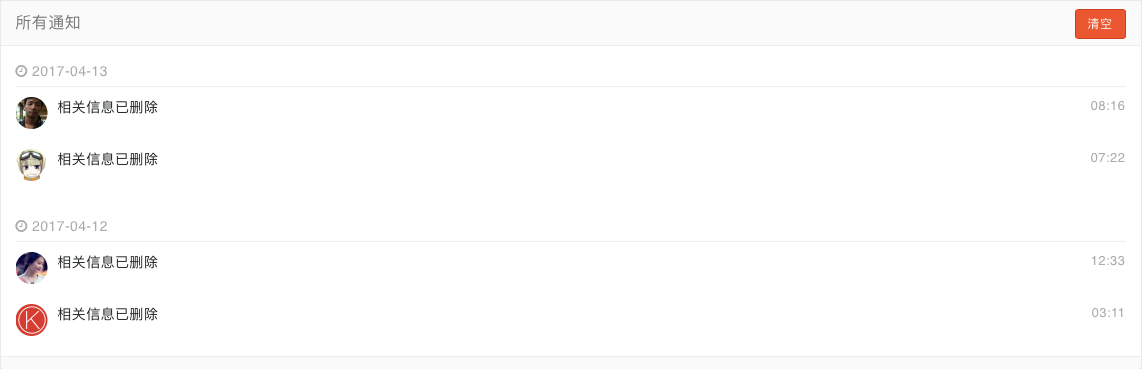
Task: Click the 08:16 timestamp
Action: 1108,106
